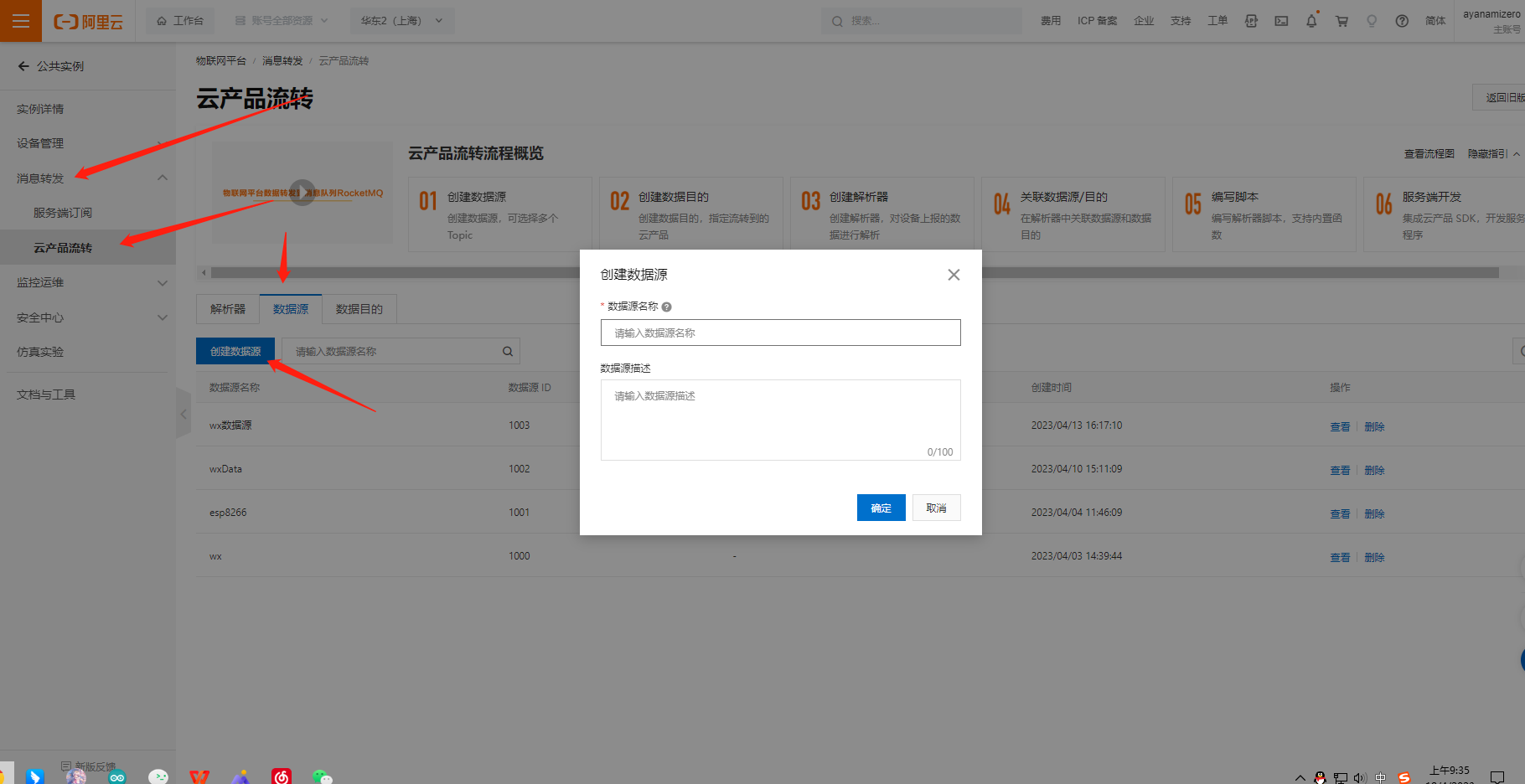Collapse the 消息转发 sidebar group
This screenshot has width=1525, height=784.
pyautogui.click(x=163, y=178)
